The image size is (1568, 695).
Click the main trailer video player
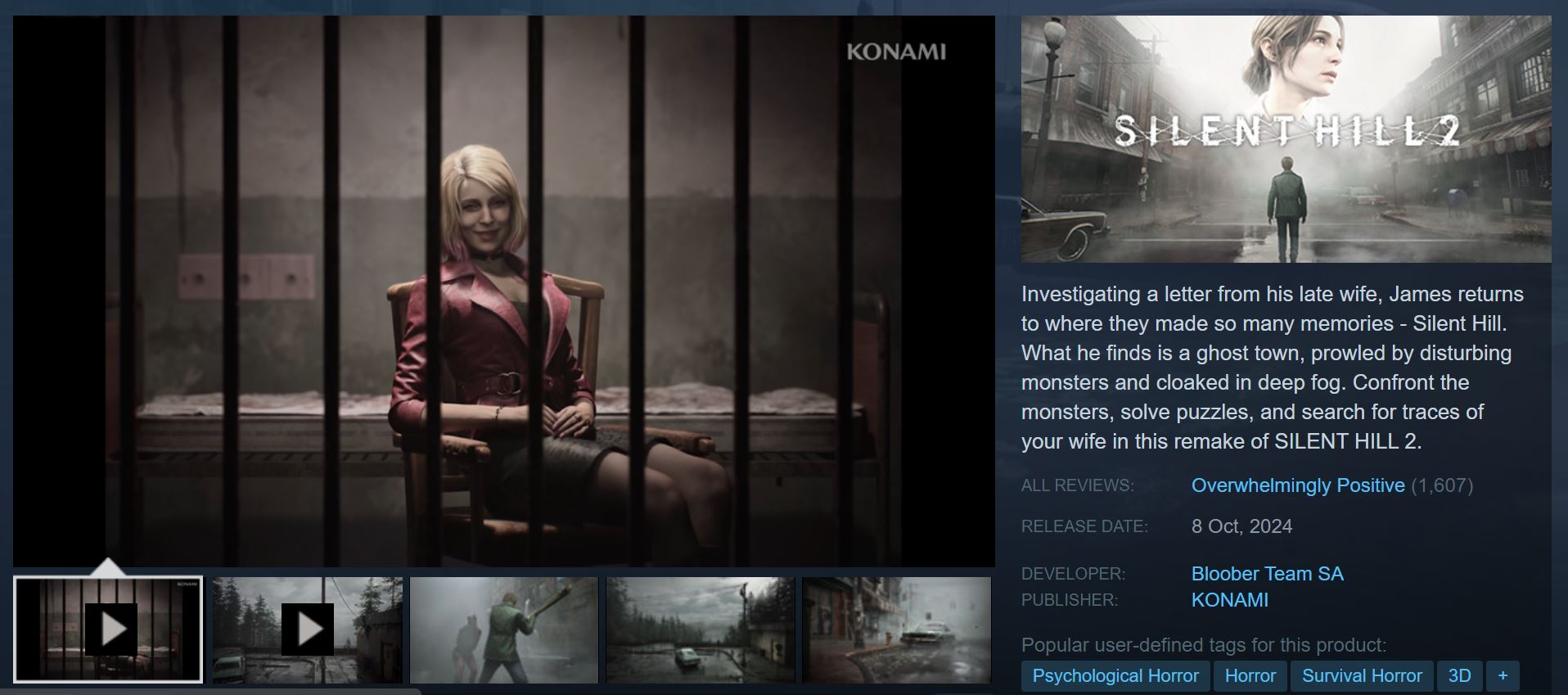coord(504,291)
